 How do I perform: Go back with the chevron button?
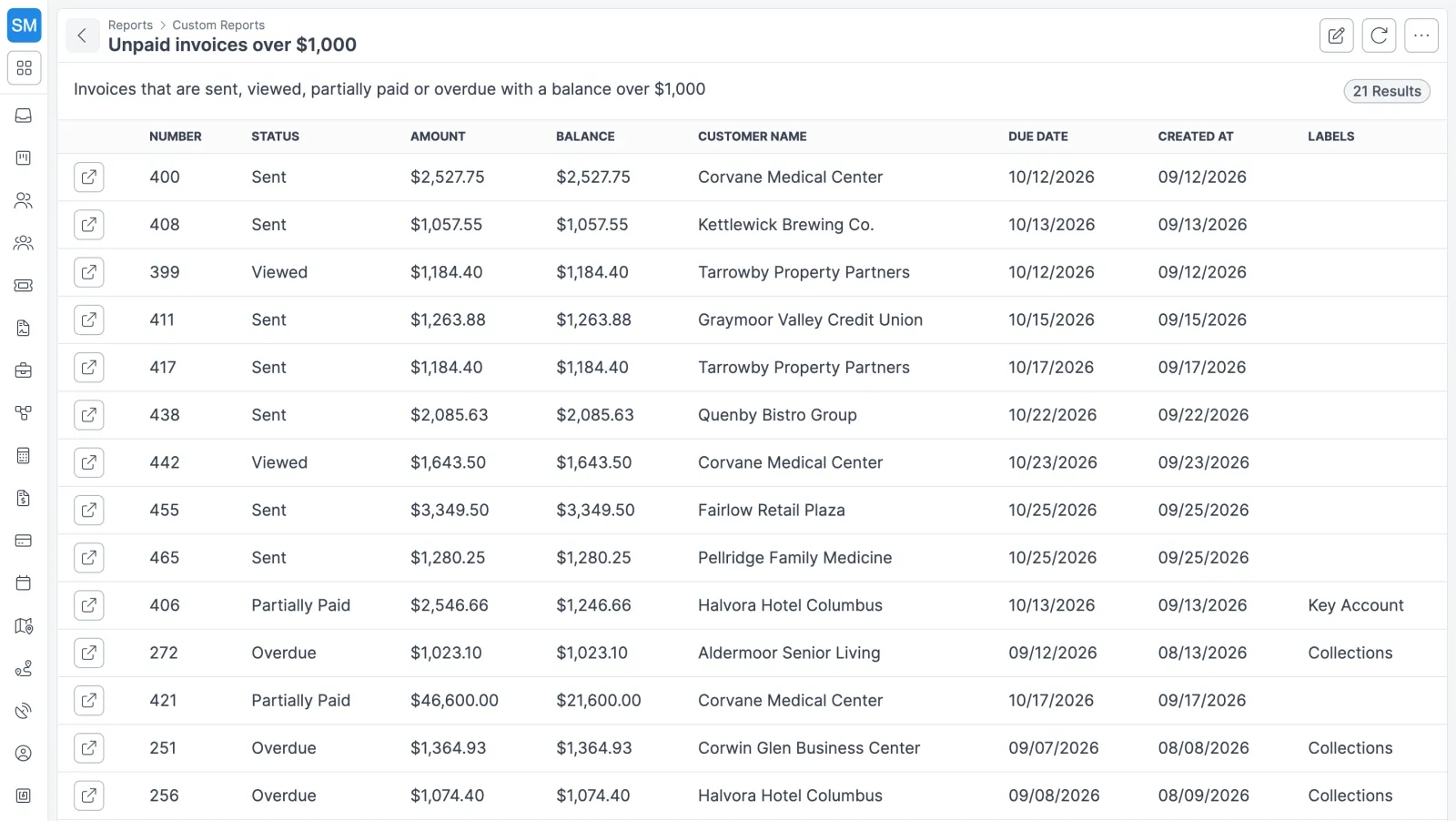pyautogui.click(x=82, y=35)
